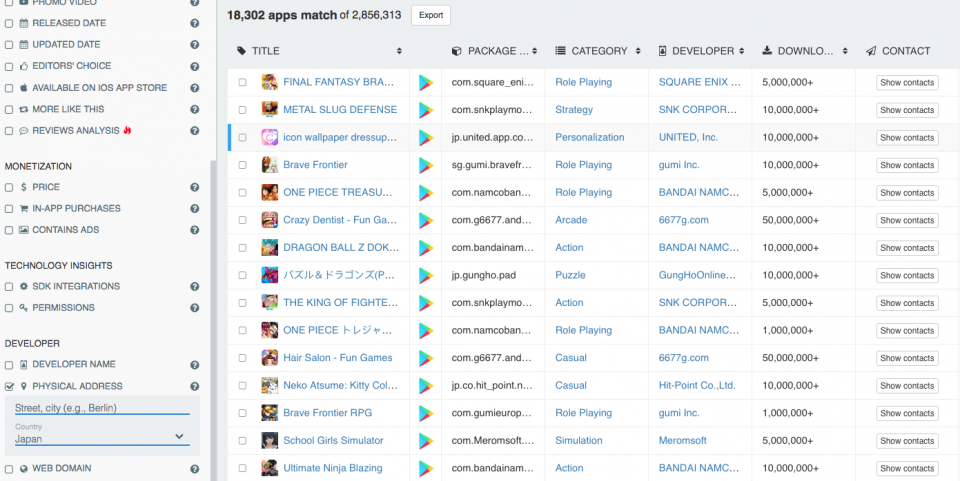This screenshot has width=960, height=481.
Task: Filter by Personalization category link
Action: click(590, 138)
